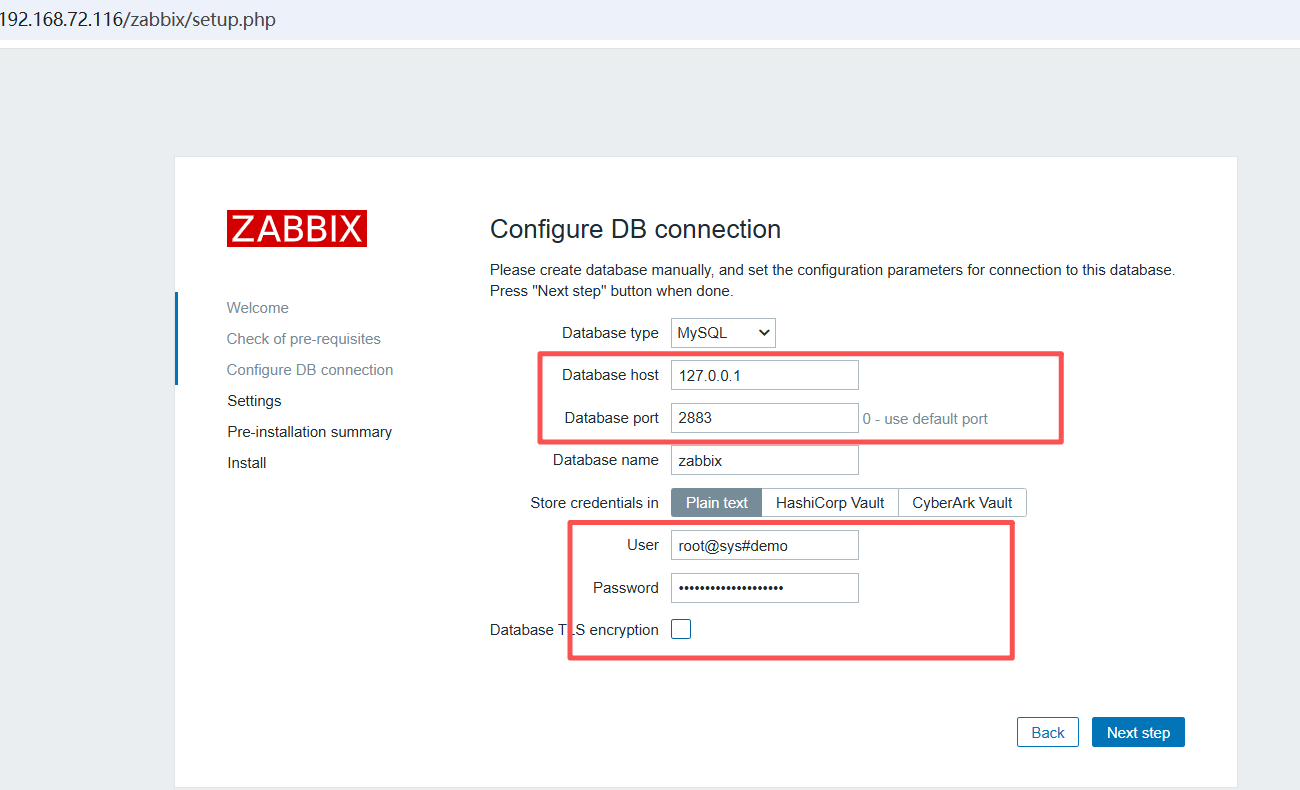Screen dimensions: 1300x790
Task: Jump to the Settings step in the sidebar
Action: (254, 401)
